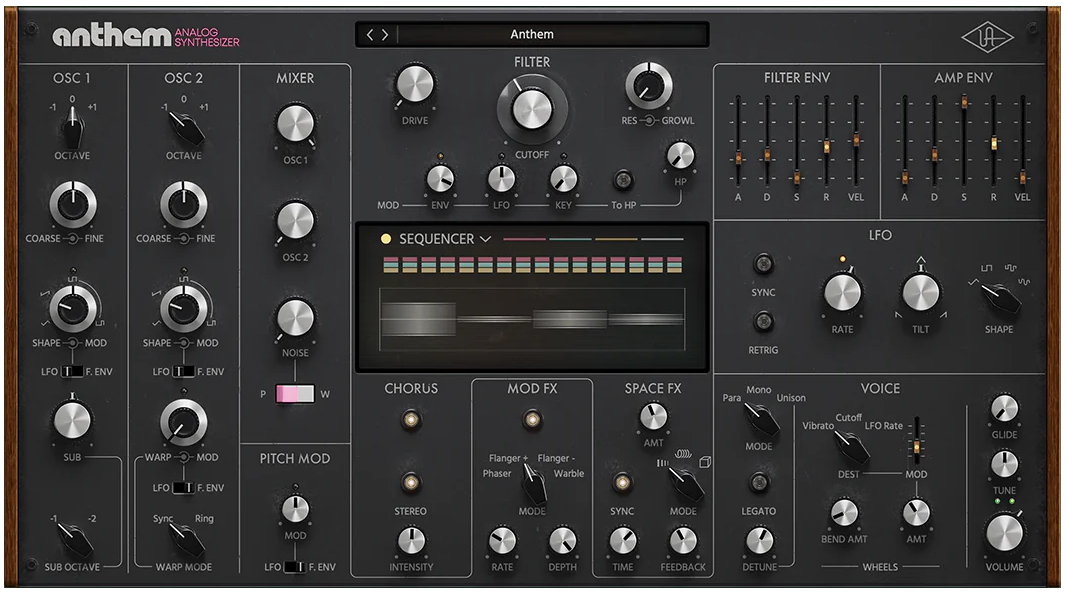Click the filter mod ENV knob
The height and width of the screenshot is (592, 1066).
(x=440, y=179)
